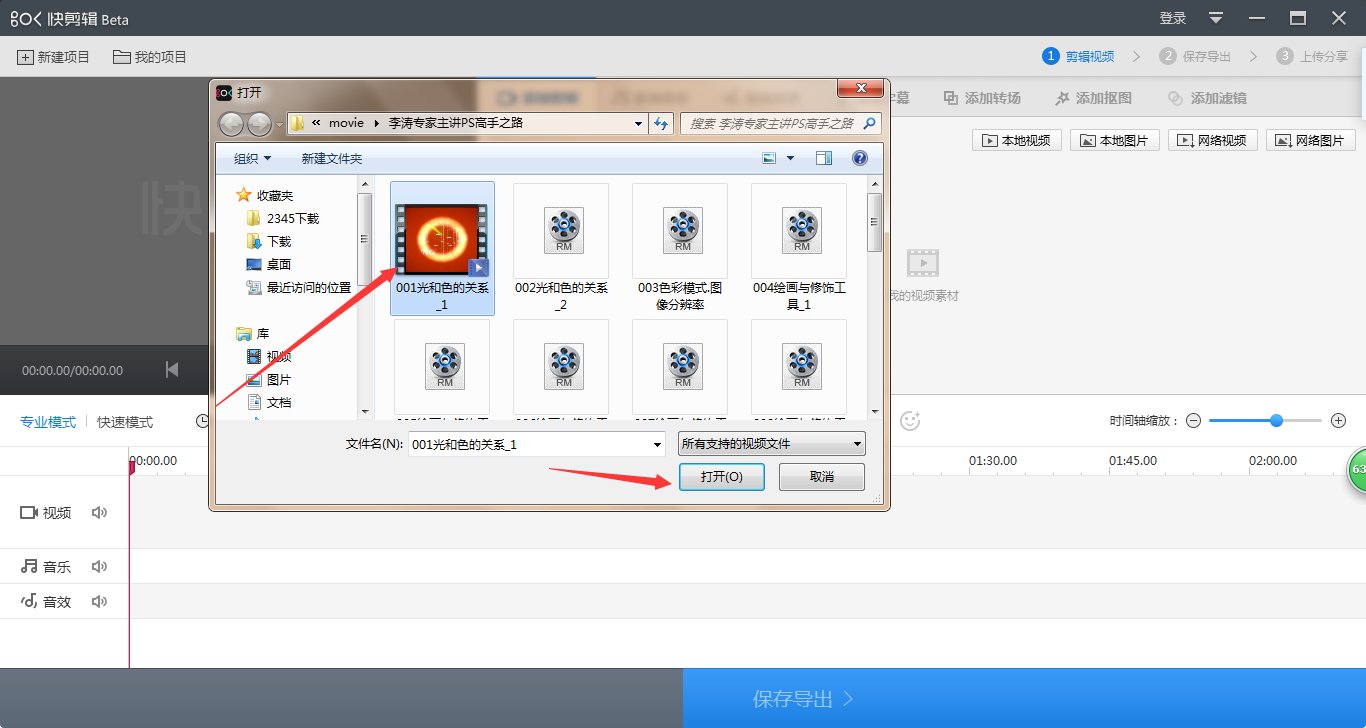Click the emoji sticker icon above the timeline
The image size is (1366, 728).
(x=910, y=421)
